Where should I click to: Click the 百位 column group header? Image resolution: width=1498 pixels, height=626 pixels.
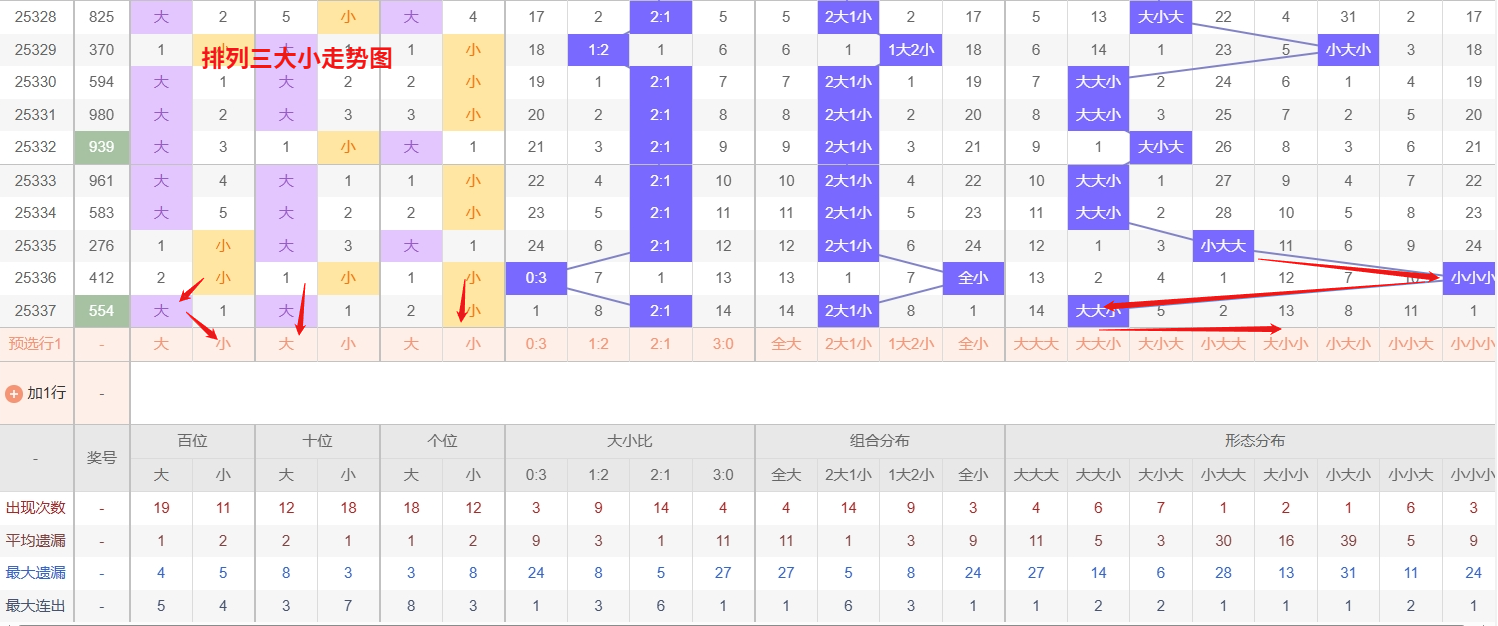pyautogui.click(x=192, y=441)
